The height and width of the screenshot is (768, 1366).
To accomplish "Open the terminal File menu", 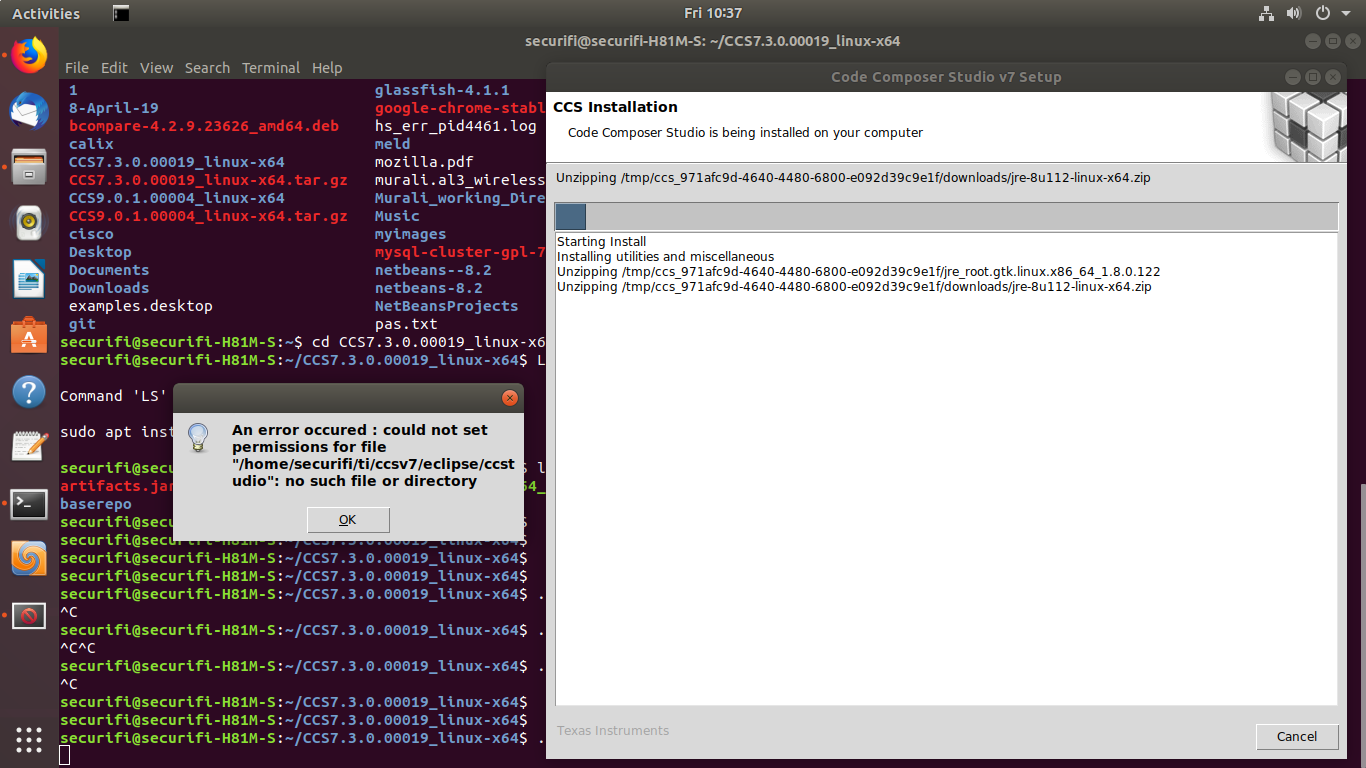I will coord(77,68).
